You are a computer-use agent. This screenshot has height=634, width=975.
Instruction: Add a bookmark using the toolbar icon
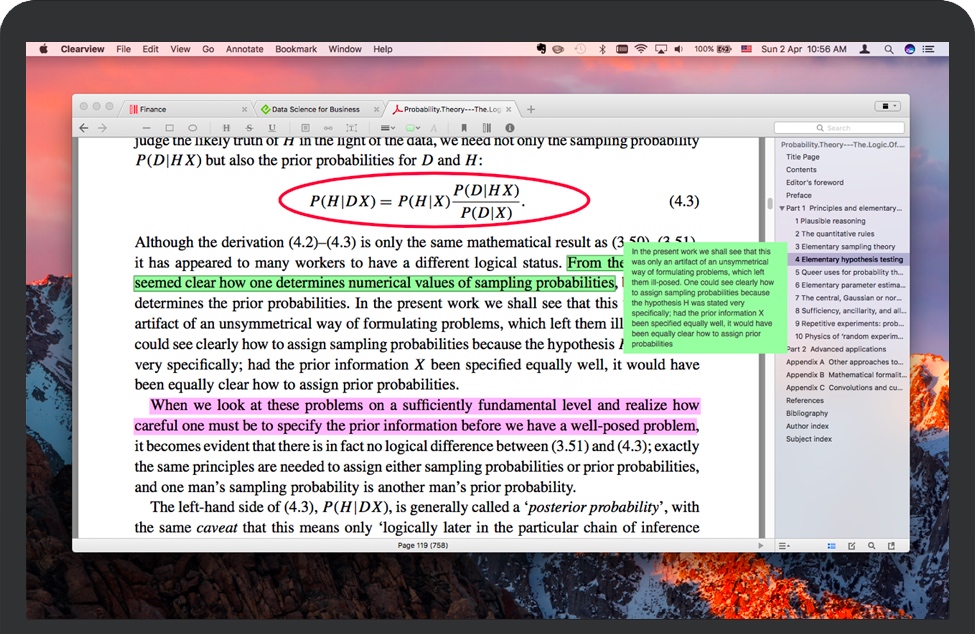[463, 128]
